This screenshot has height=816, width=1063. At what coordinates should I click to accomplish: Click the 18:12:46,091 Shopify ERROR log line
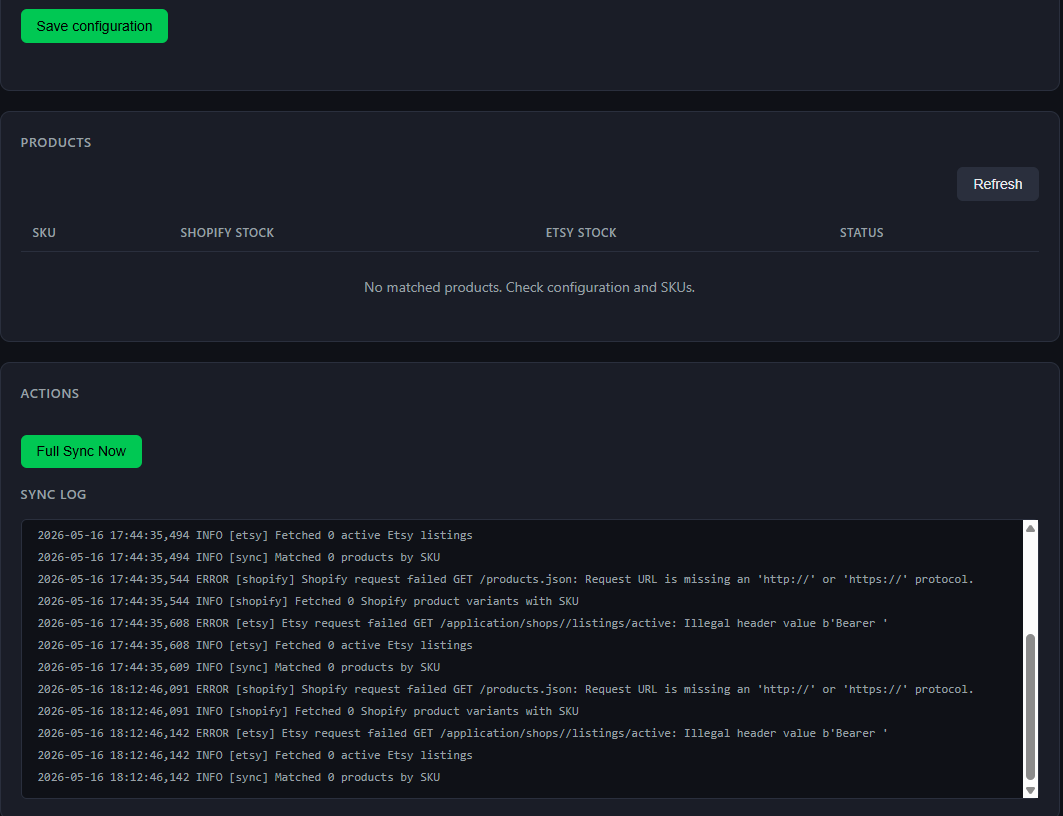point(506,689)
